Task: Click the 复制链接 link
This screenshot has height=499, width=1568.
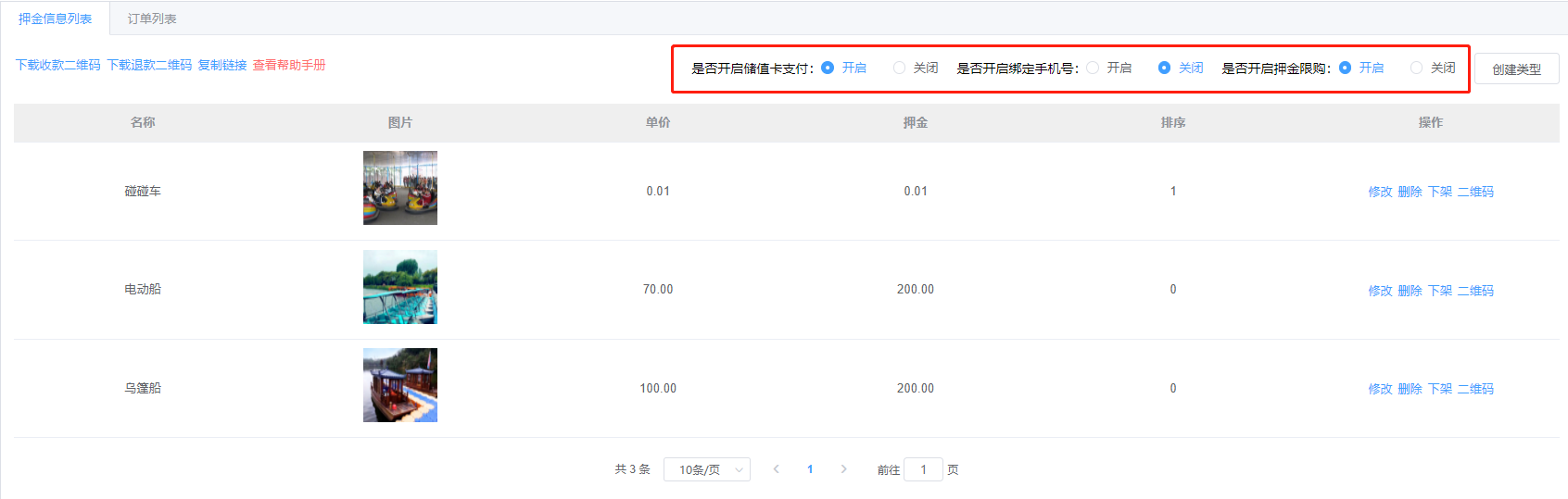Action: [222, 65]
